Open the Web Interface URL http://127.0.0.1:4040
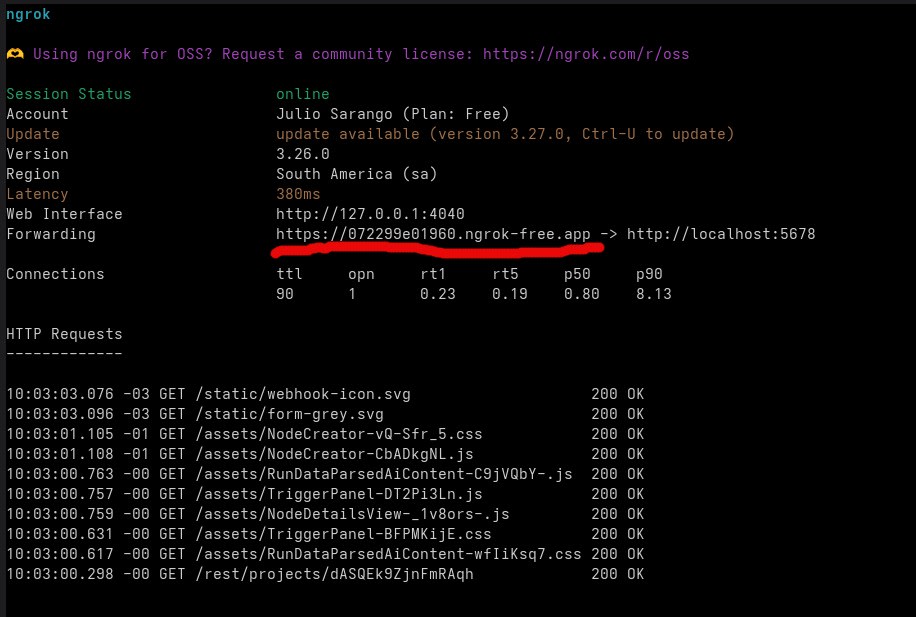Viewport: 916px width, 617px height. pos(370,214)
